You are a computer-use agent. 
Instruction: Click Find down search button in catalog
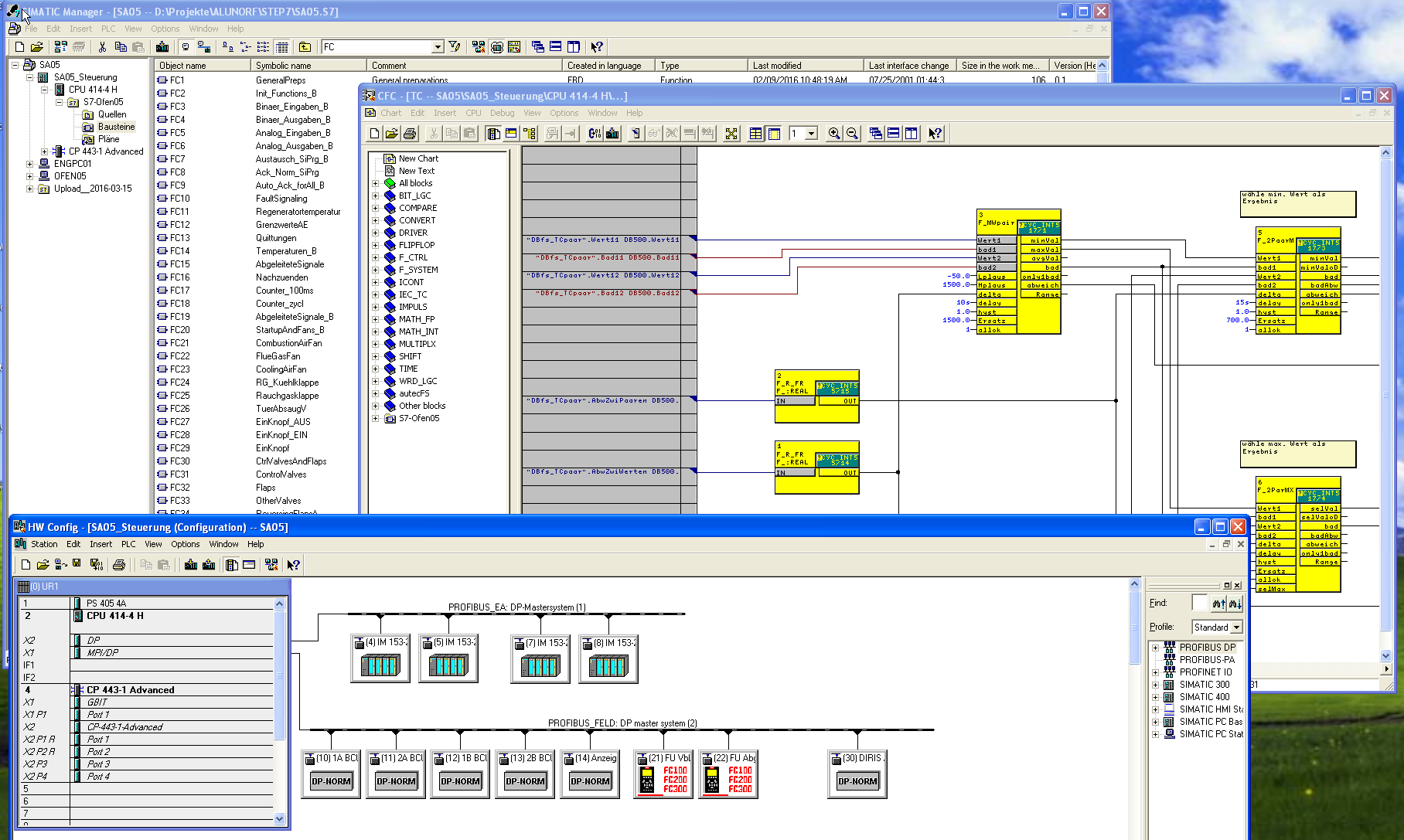tap(1235, 604)
